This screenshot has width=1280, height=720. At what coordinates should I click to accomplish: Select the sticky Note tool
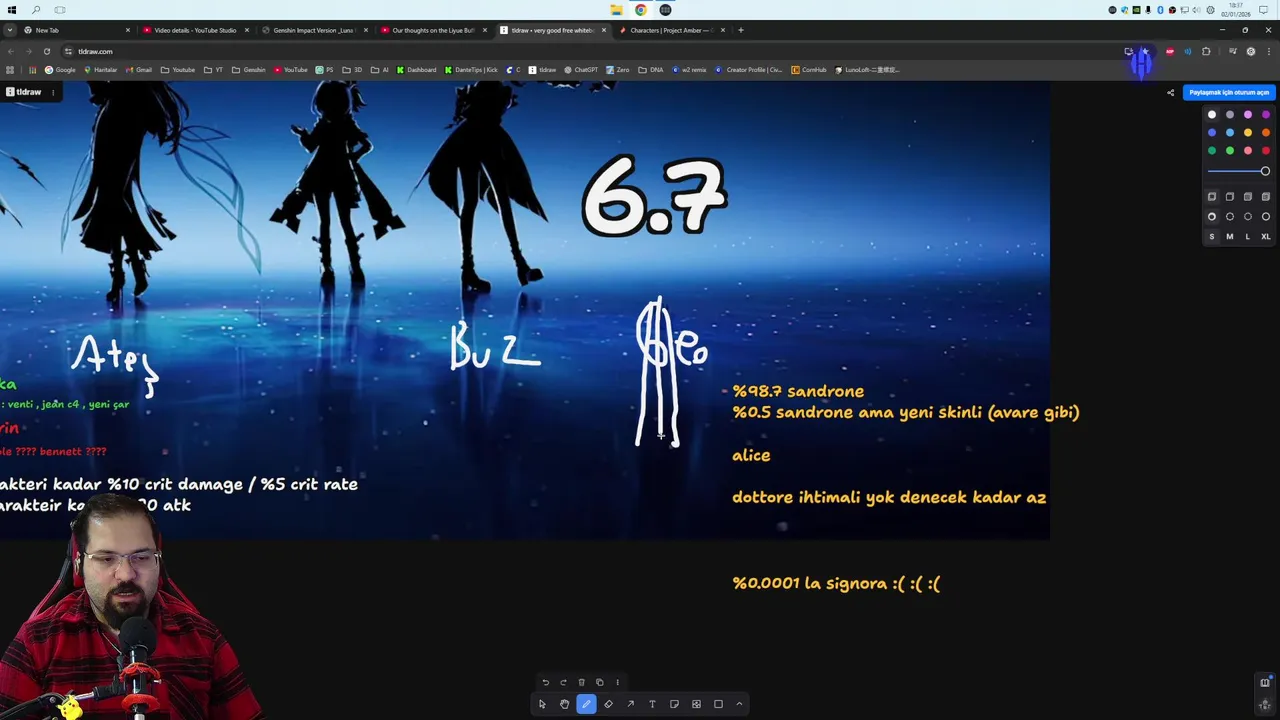[674, 704]
